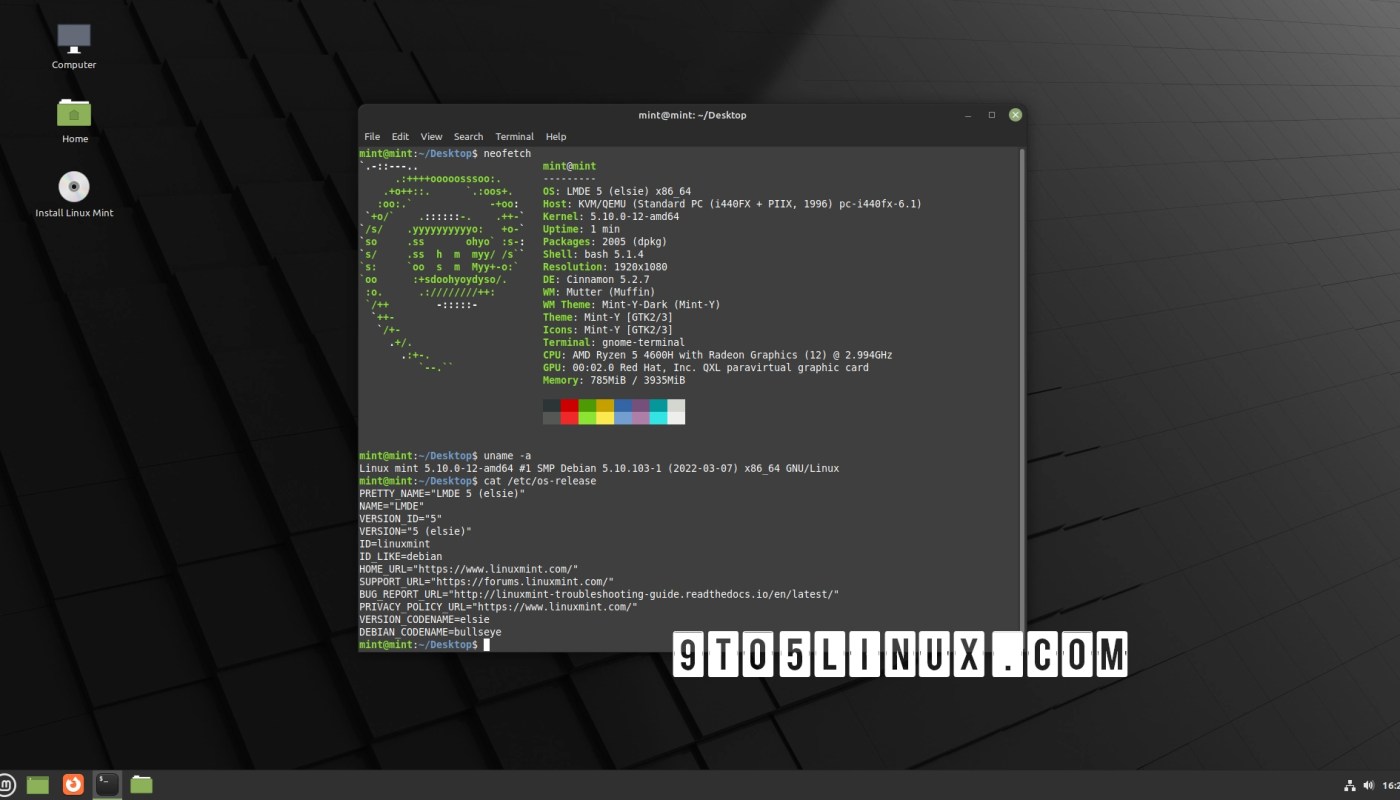Click the VERSION_CODENAME=elsie line
The width and height of the screenshot is (1400, 800).
pyautogui.click(x=424, y=619)
